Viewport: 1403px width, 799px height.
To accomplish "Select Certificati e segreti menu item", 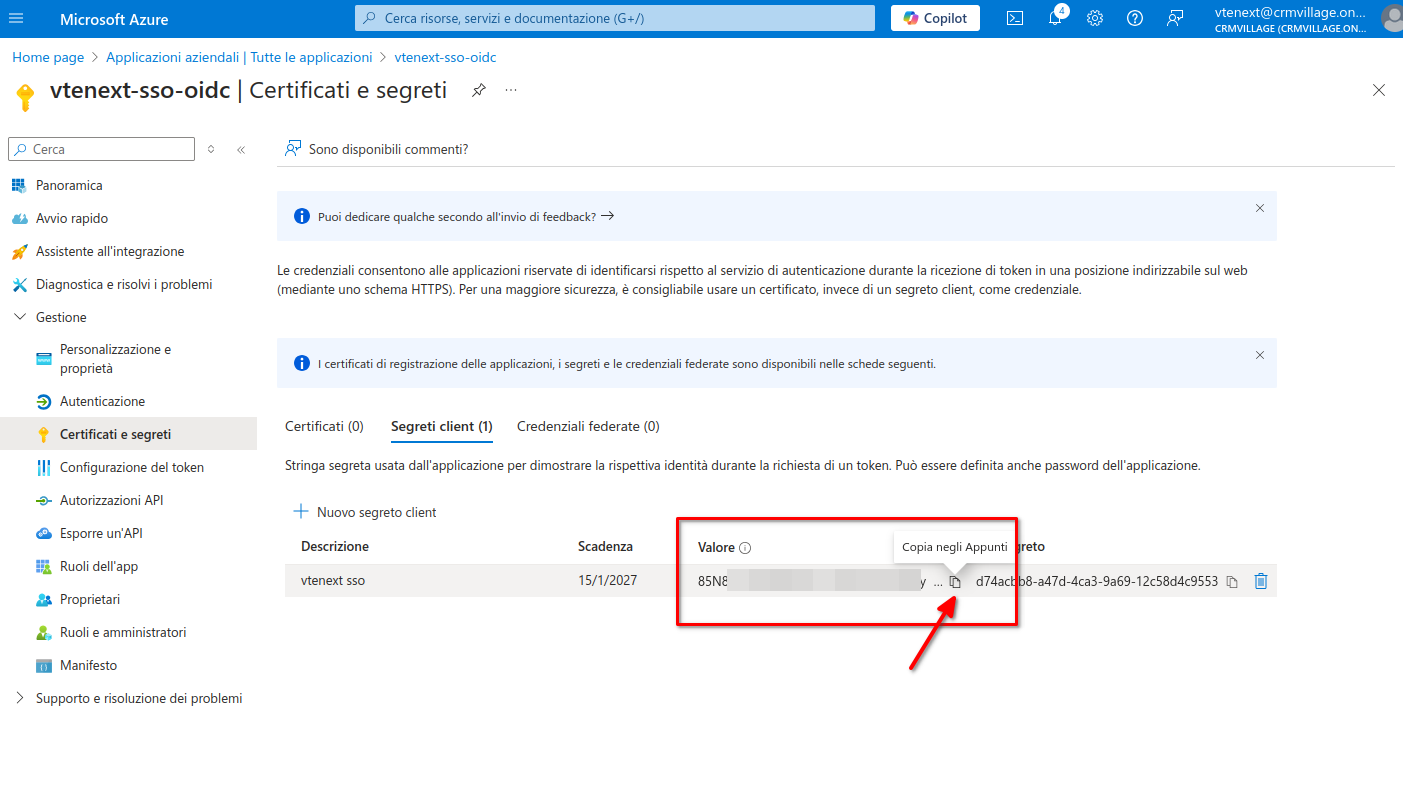I will (x=128, y=434).
